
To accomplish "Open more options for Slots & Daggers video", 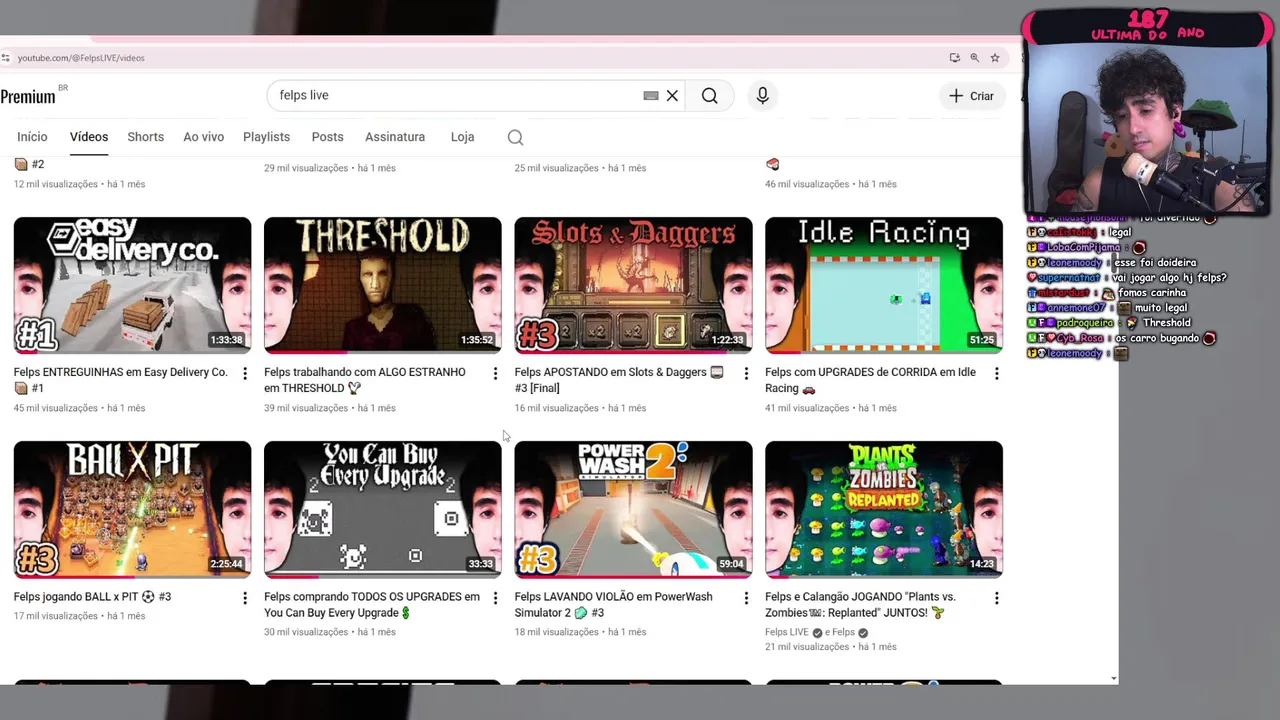I will click(746, 373).
